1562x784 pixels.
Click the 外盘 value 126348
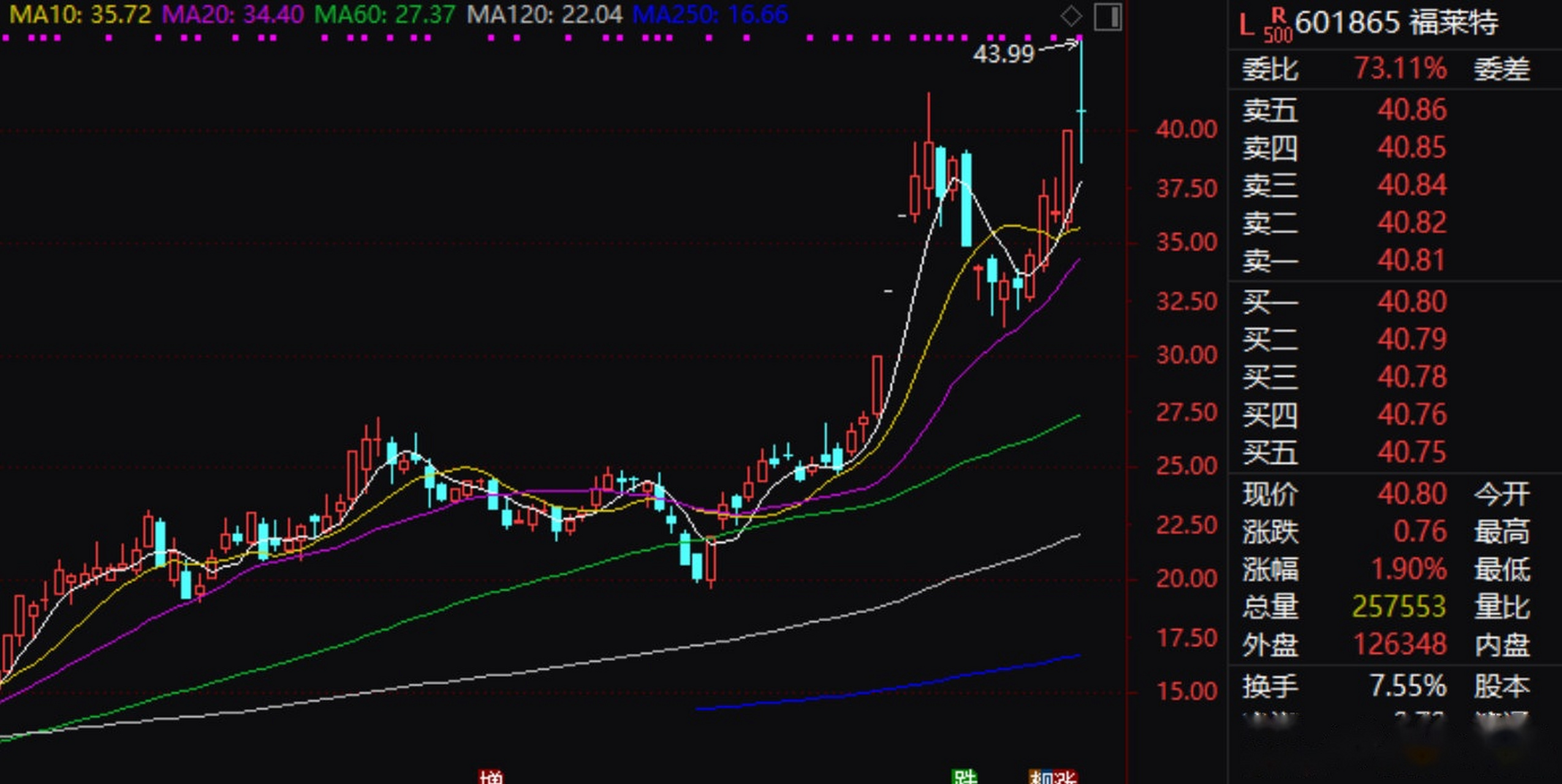coord(1400,644)
